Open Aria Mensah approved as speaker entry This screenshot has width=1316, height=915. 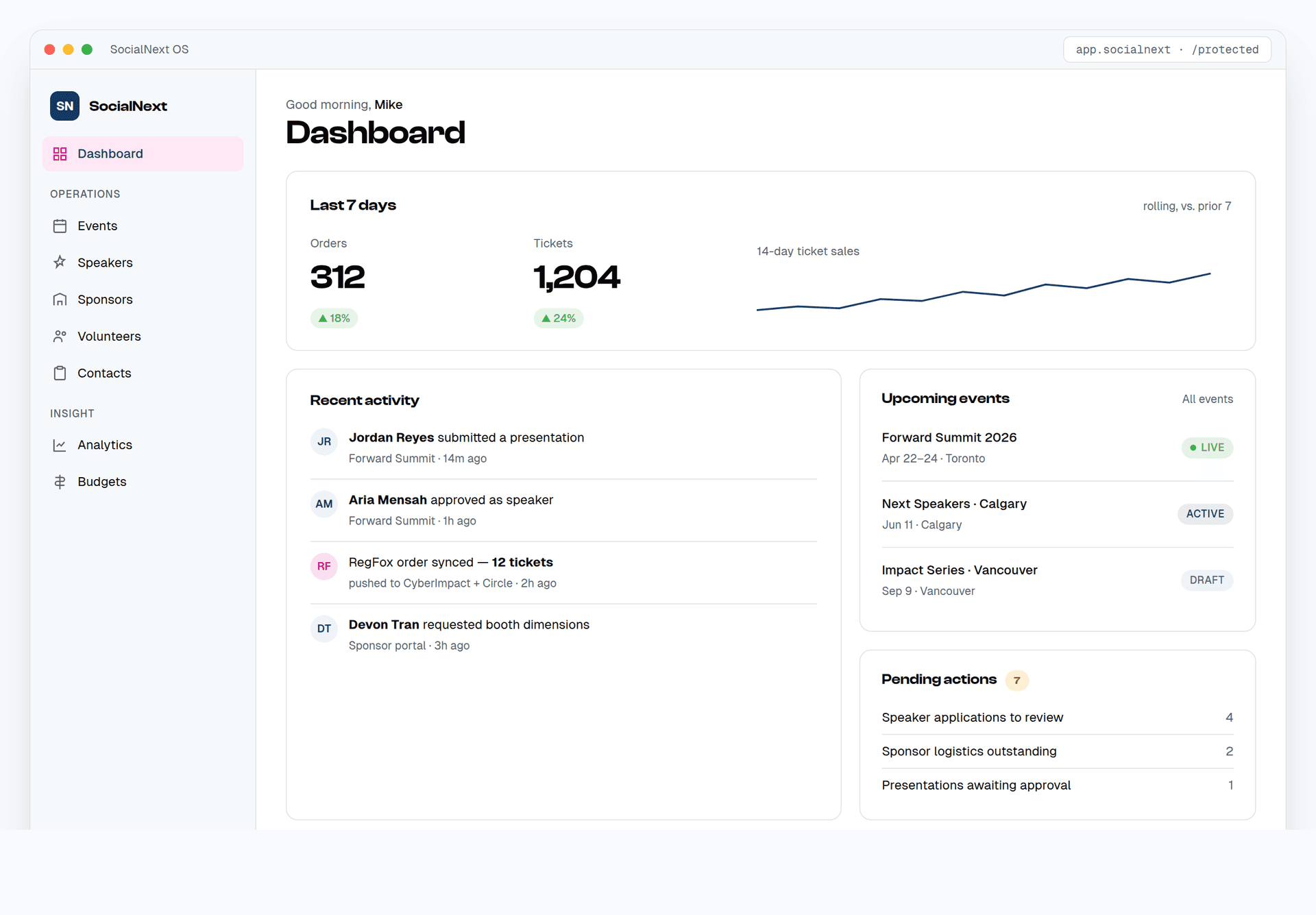tap(563, 510)
